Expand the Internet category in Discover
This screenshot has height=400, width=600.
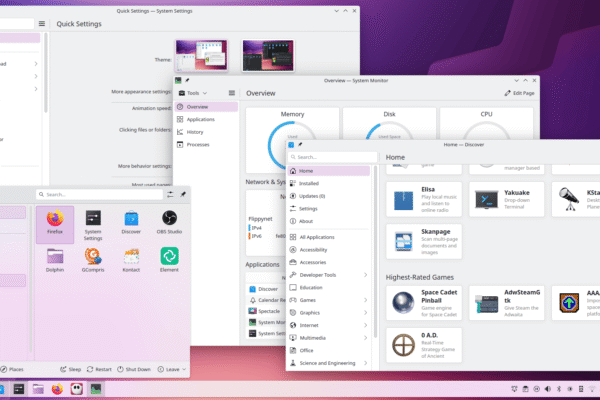[365, 325]
